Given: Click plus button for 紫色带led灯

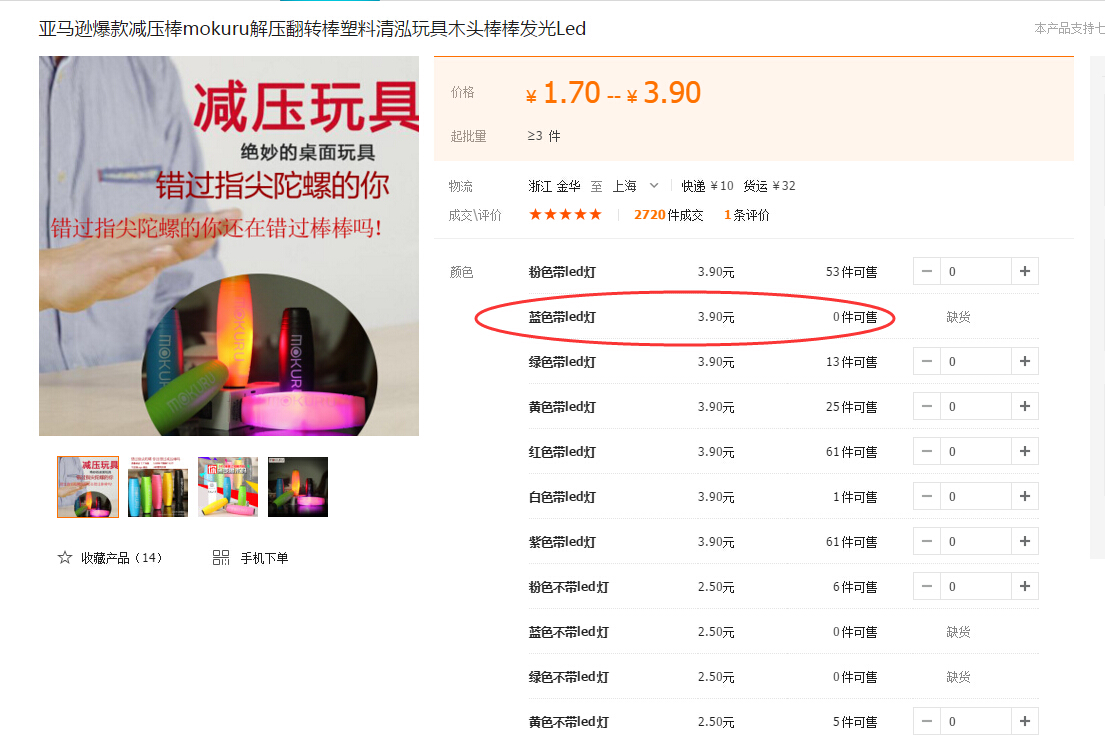Looking at the screenshot, I should click(x=1025, y=542).
